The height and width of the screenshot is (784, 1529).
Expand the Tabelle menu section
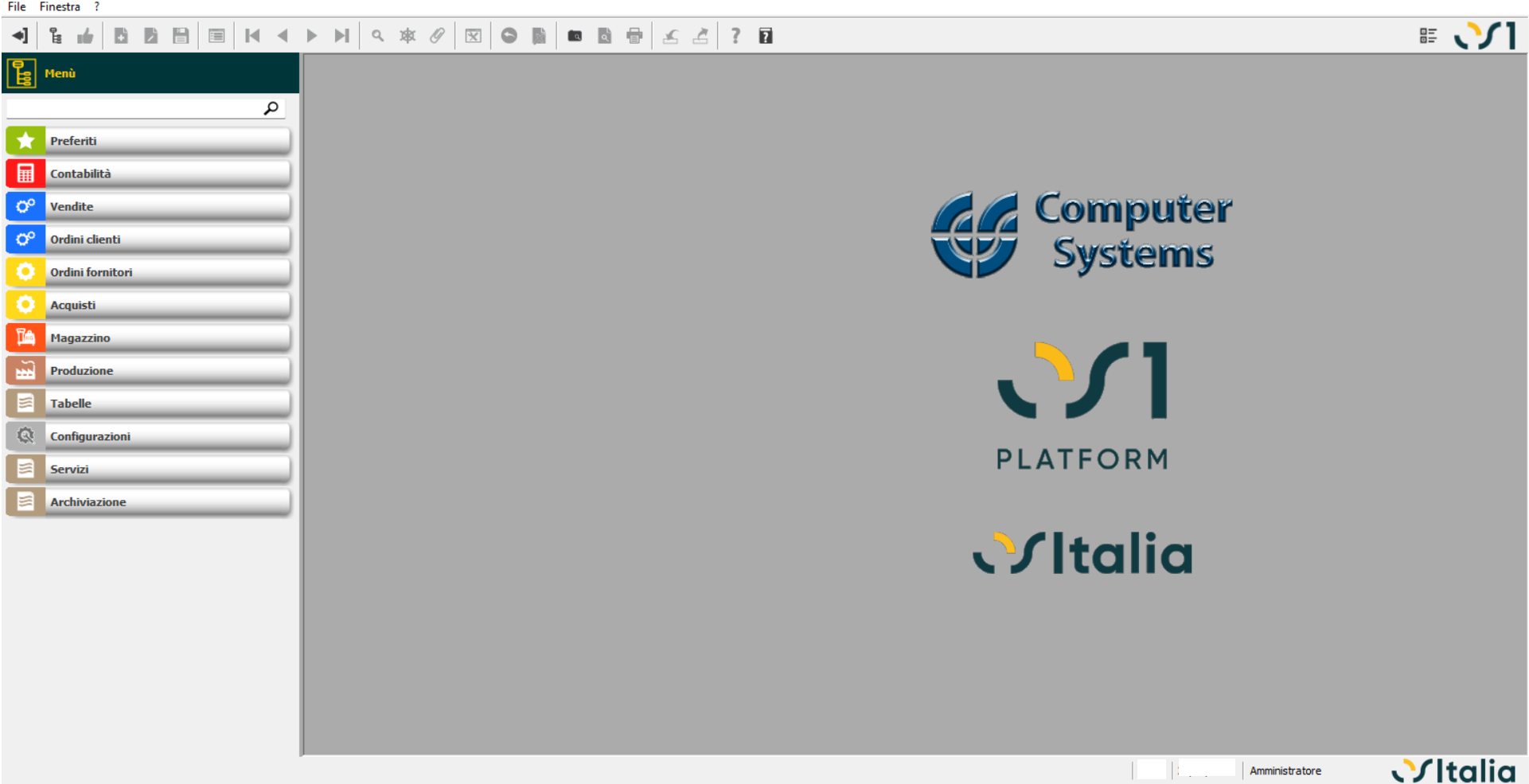click(148, 404)
